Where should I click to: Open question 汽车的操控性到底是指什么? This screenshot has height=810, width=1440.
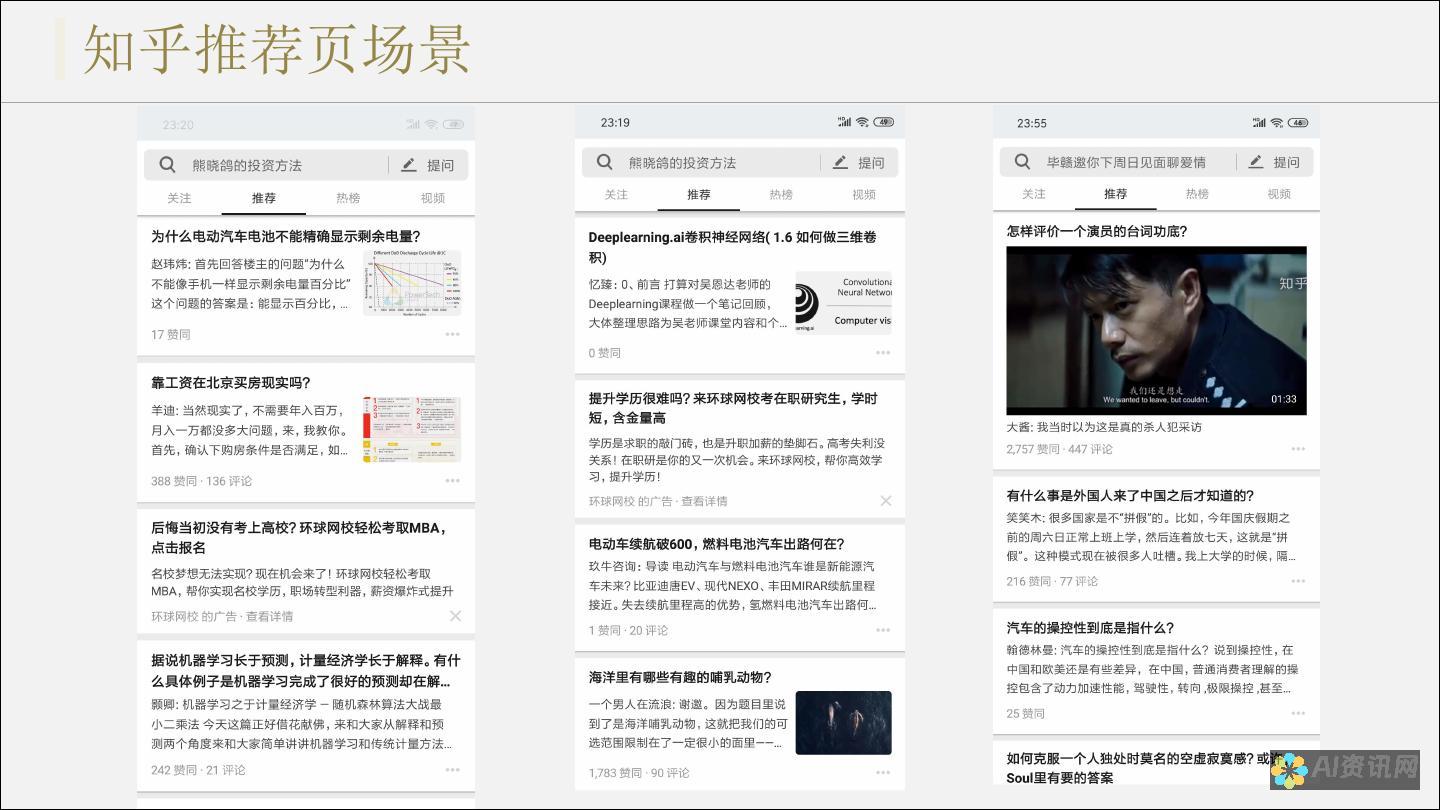[x=1090, y=627]
